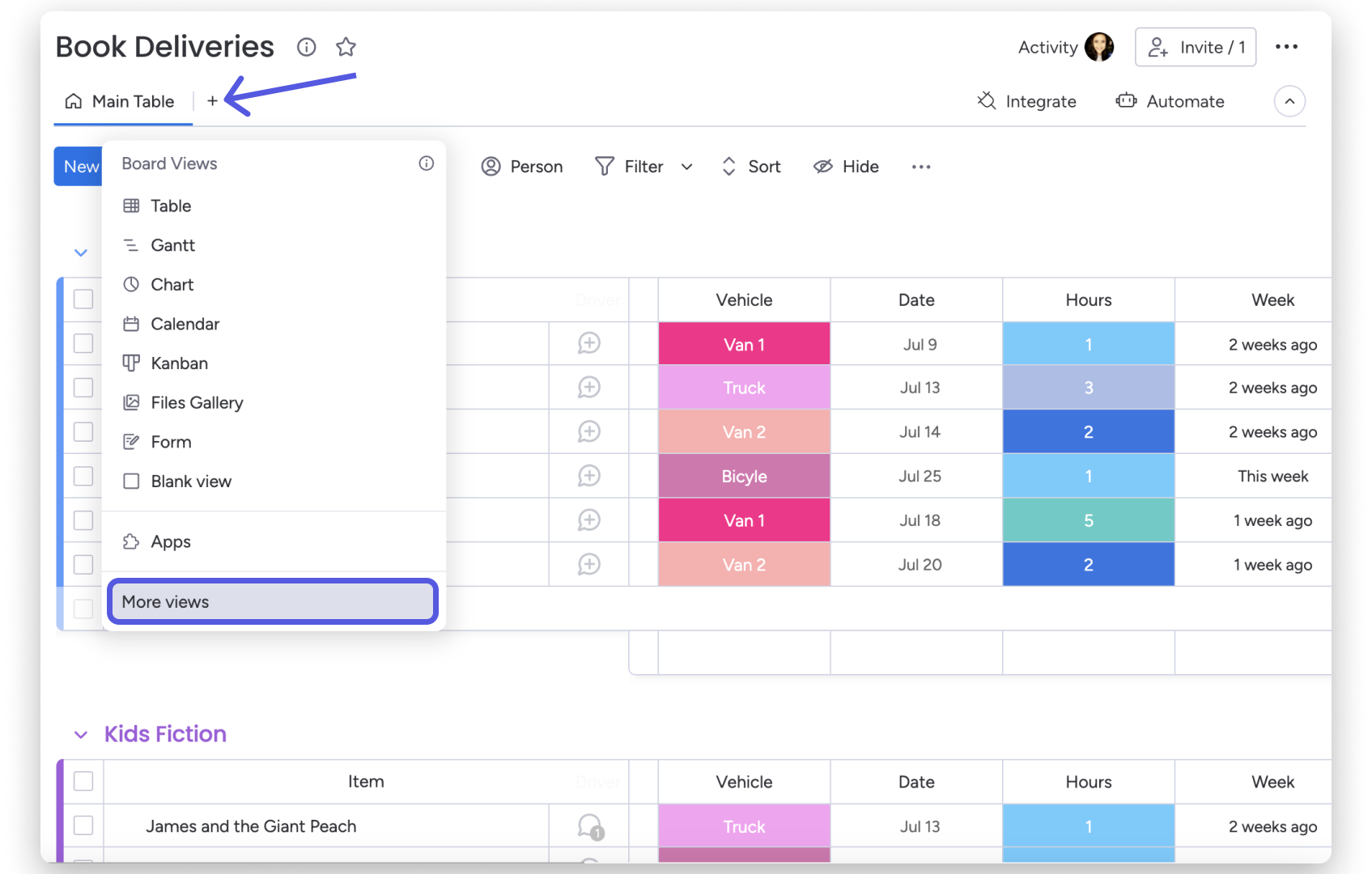Add an update on James and the Giant Peach

pos(588,826)
